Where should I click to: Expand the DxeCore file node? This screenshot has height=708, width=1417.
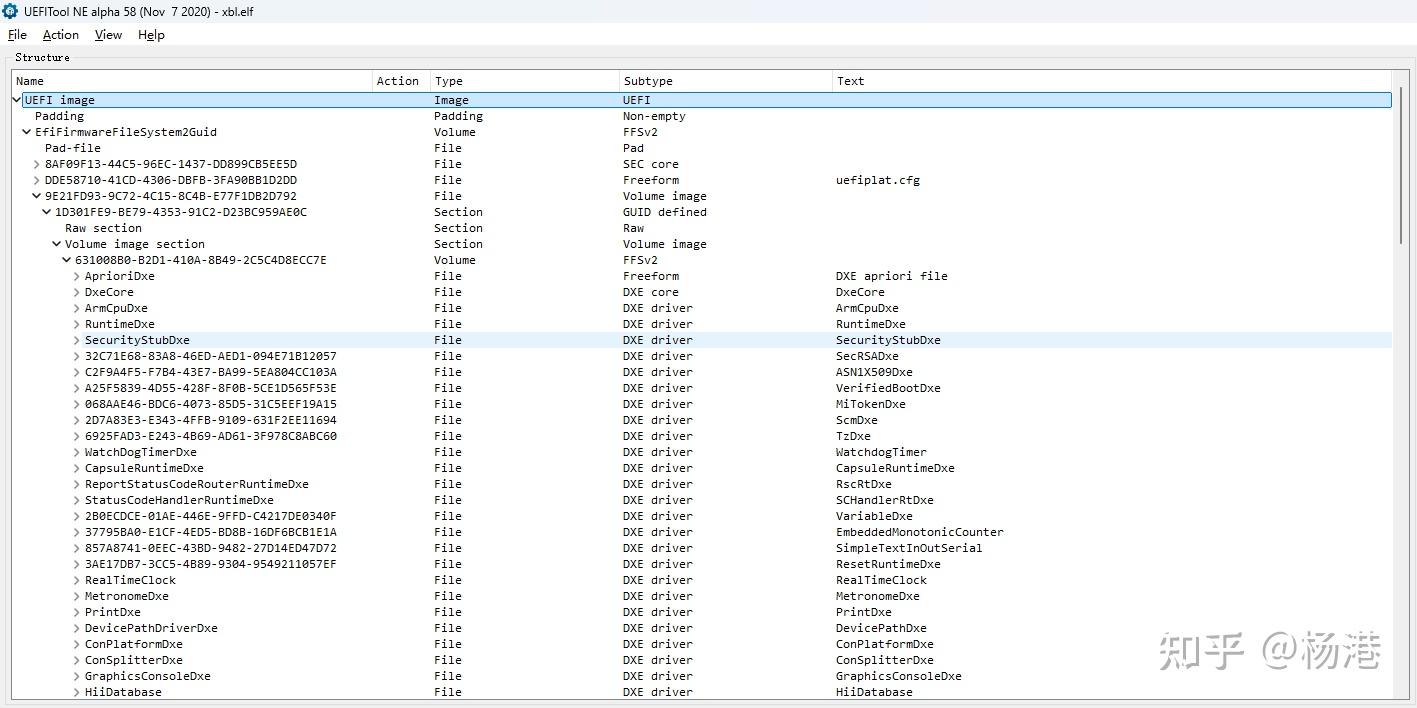(x=76, y=292)
